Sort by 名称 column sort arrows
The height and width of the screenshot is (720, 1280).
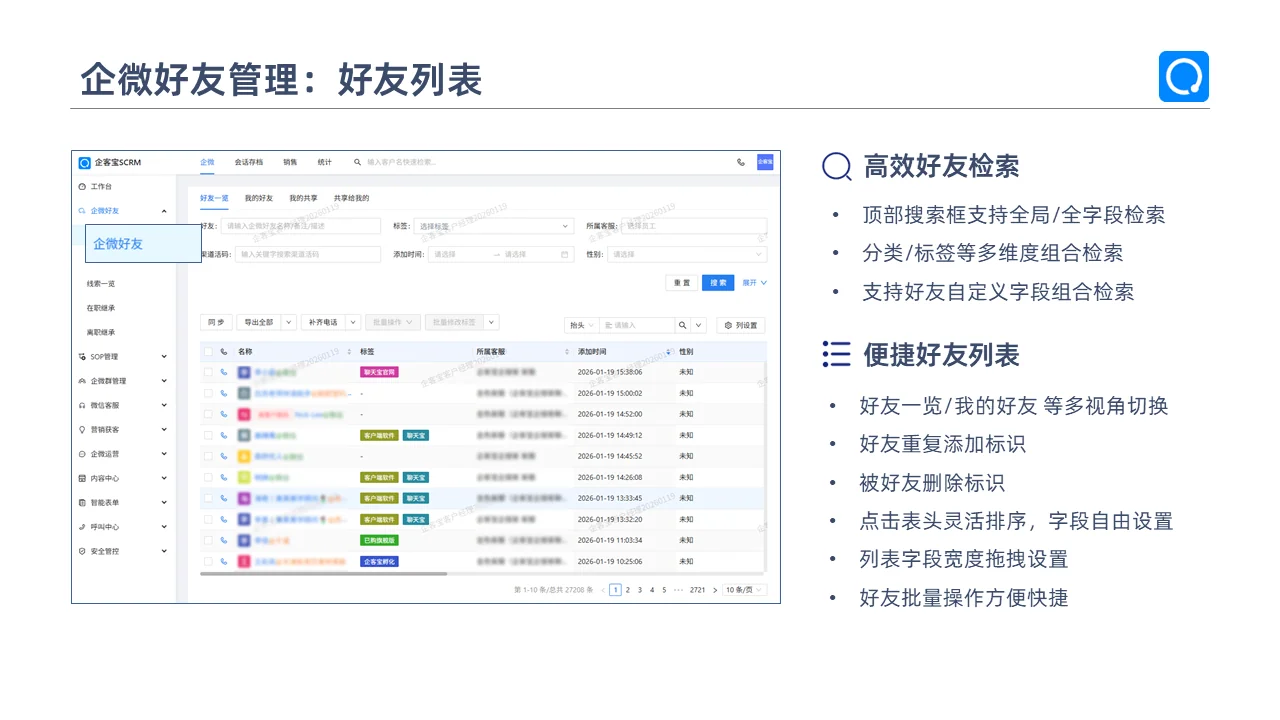point(349,352)
